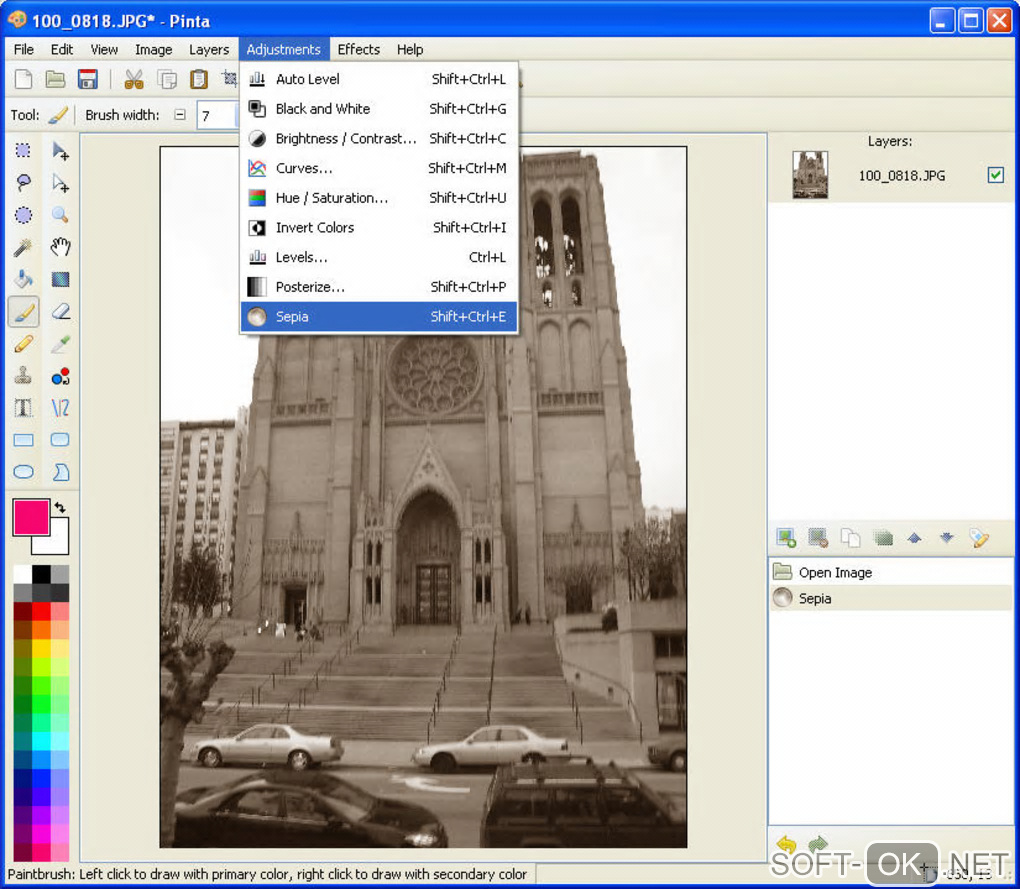Select the Text tool

pyautogui.click(x=23, y=408)
